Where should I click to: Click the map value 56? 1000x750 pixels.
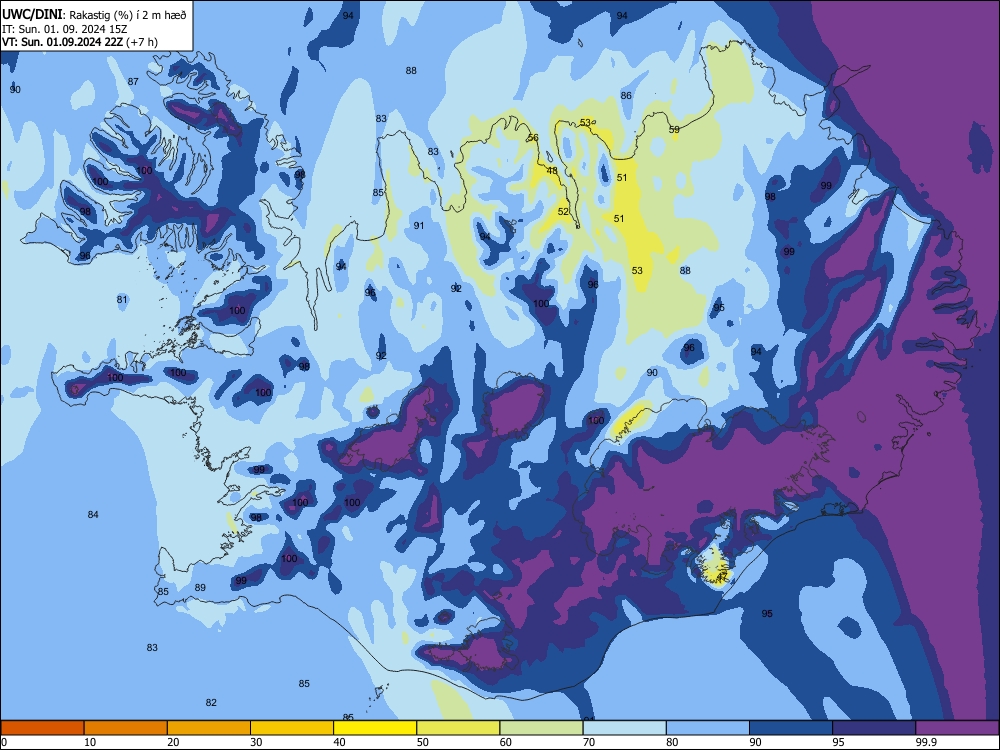[x=533, y=138]
